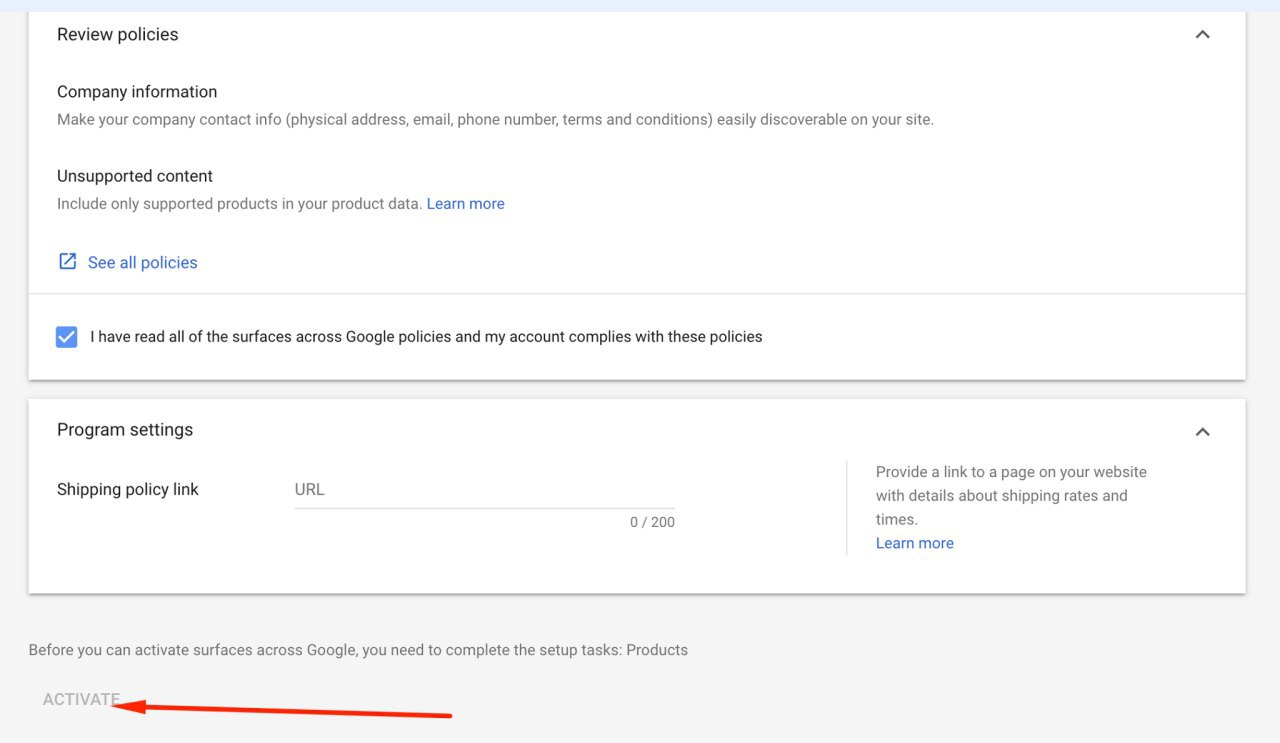Select the Unsupported content heading
This screenshot has height=743, width=1280.
(135, 176)
